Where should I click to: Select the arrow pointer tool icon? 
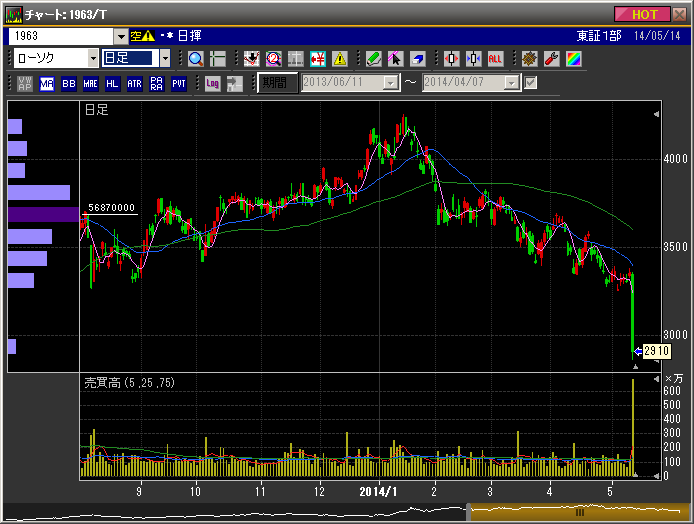click(x=395, y=58)
